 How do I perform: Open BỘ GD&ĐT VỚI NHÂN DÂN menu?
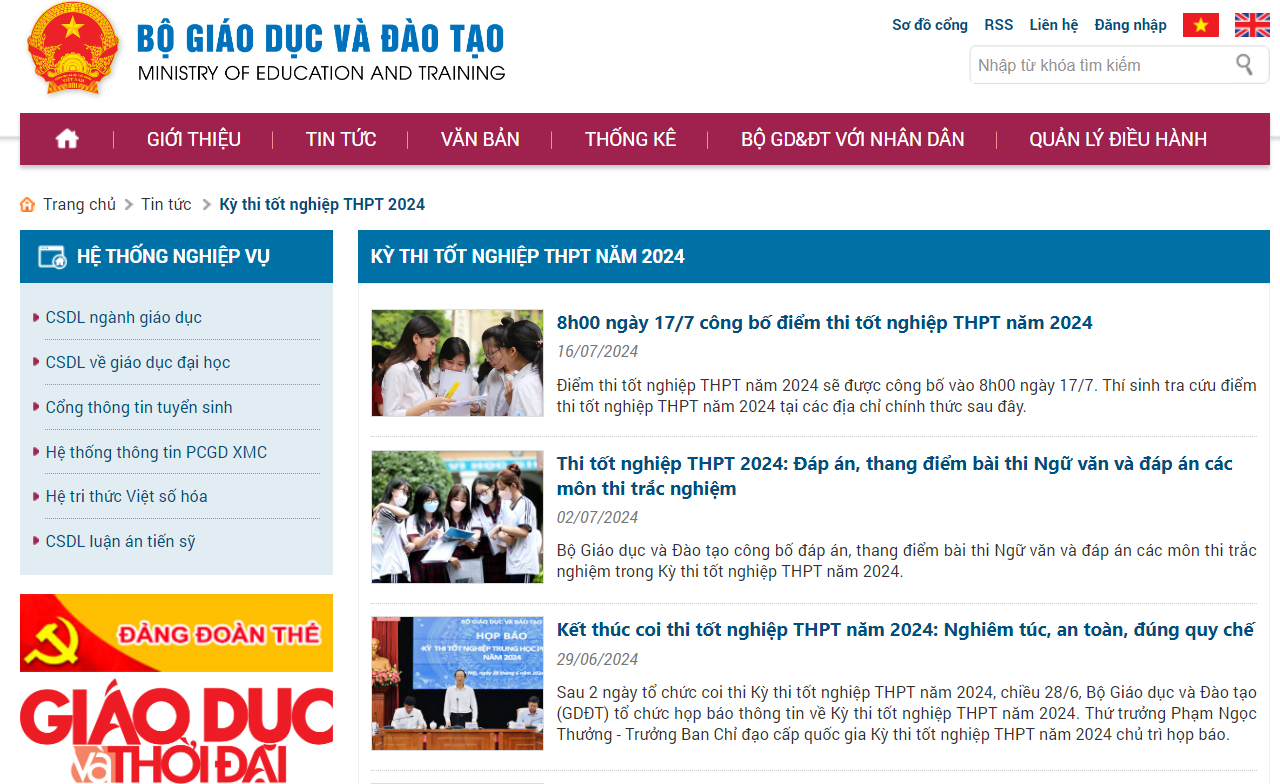(853, 139)
